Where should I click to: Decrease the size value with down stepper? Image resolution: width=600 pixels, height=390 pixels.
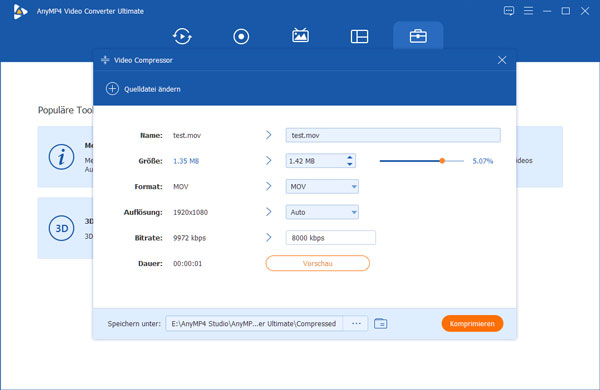pyautogui.click(x=350, y=164)
